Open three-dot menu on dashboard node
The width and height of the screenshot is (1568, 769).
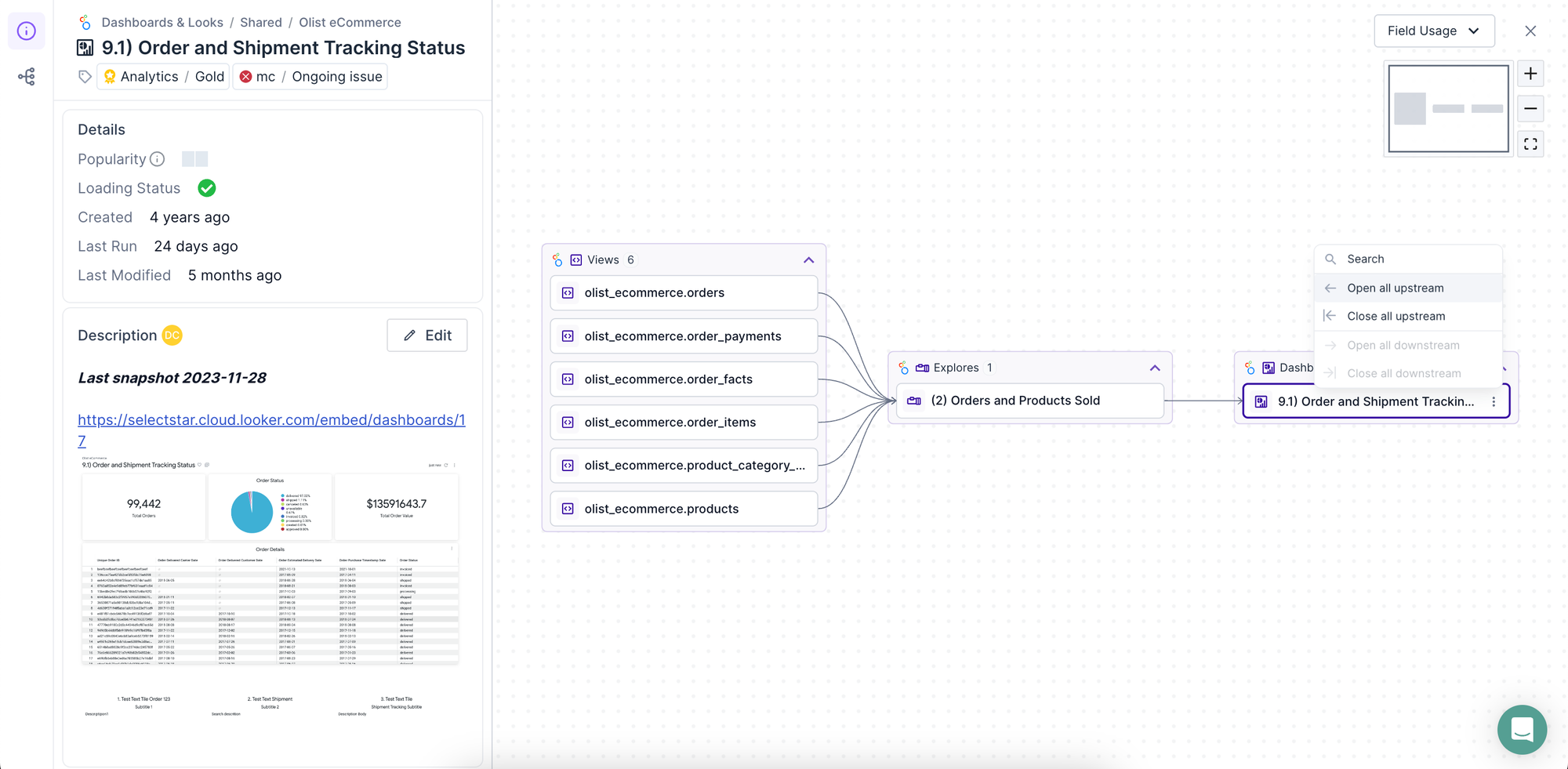1494,401
